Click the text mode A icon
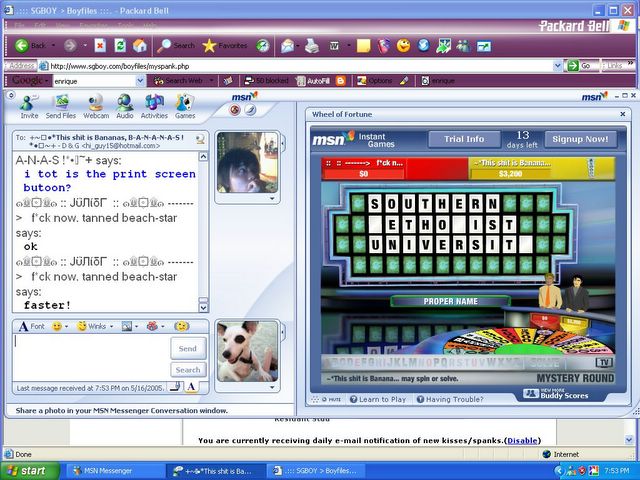 (x=191, y=387)
